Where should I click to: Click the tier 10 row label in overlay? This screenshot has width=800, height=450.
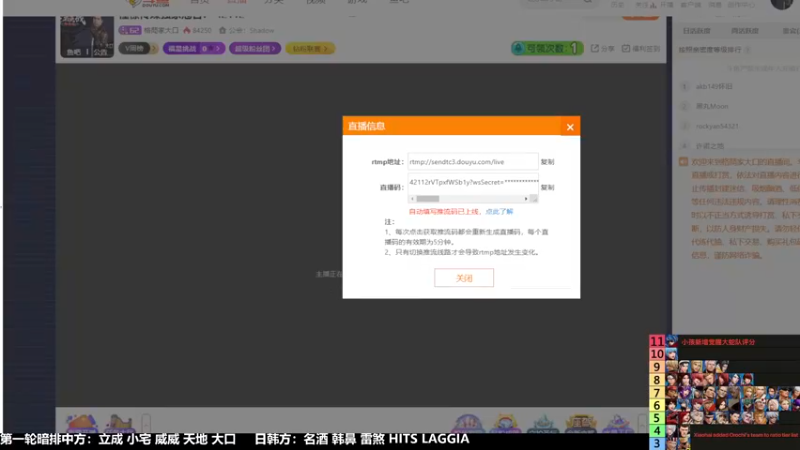click(657, 354)
